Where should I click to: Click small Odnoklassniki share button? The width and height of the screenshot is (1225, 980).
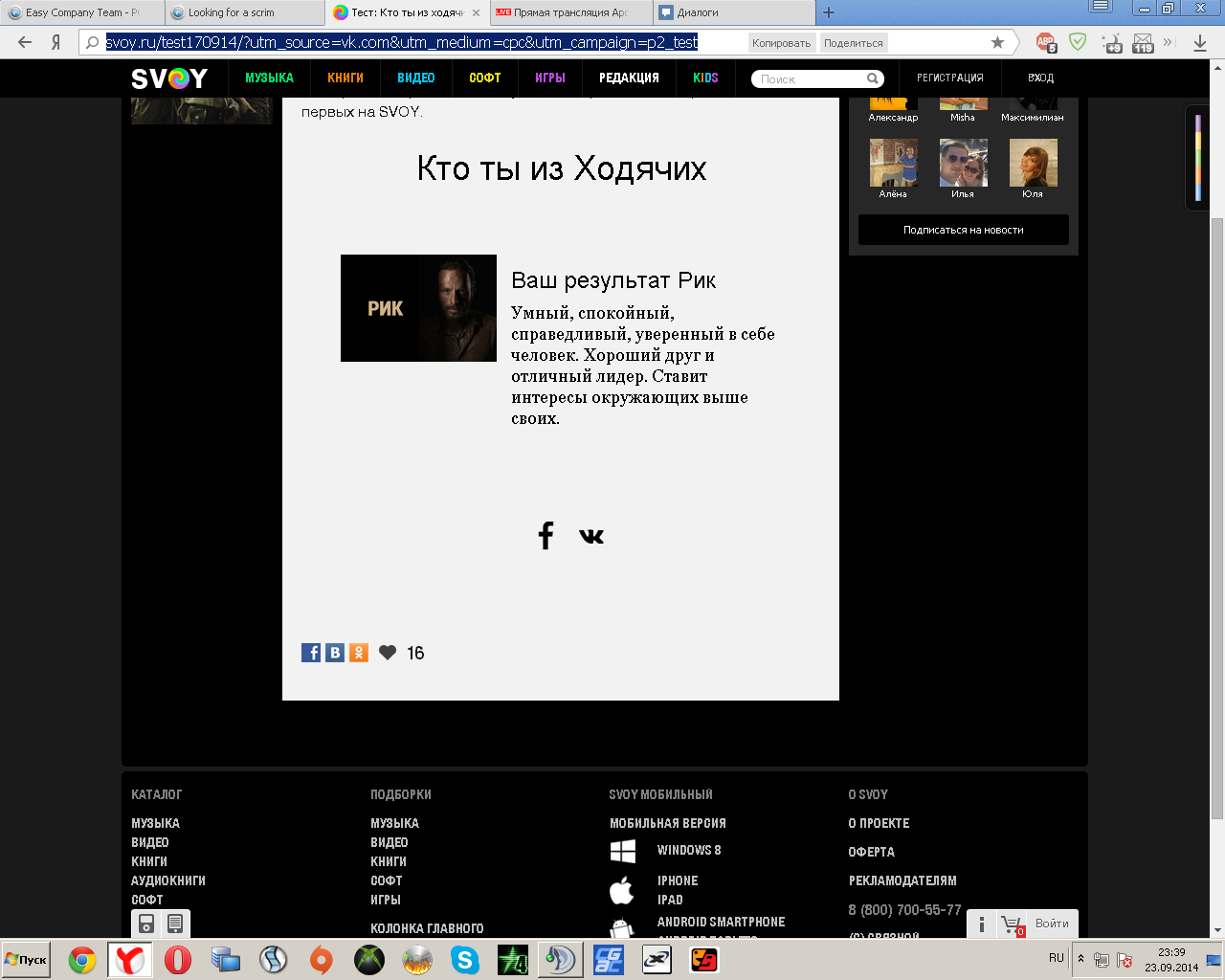tap(359, 653)
